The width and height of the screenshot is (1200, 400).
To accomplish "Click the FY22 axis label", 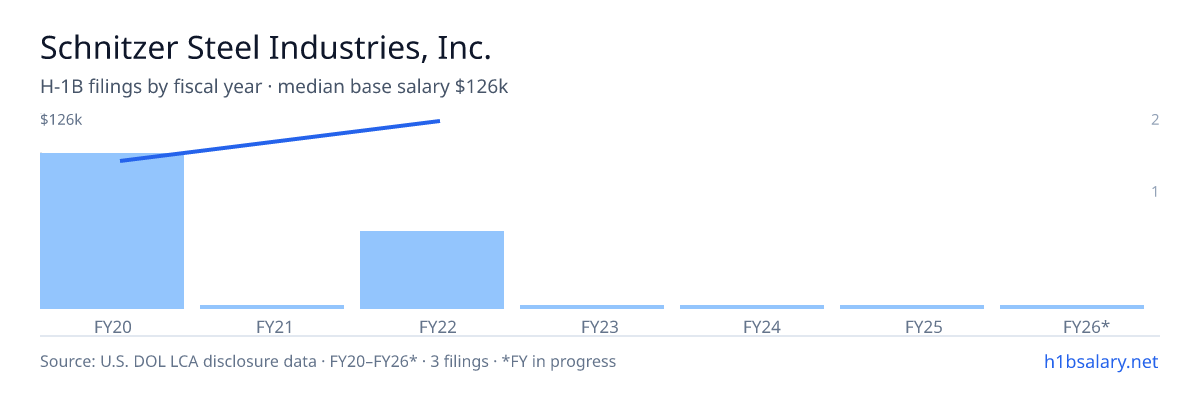I will pos(432,326).
